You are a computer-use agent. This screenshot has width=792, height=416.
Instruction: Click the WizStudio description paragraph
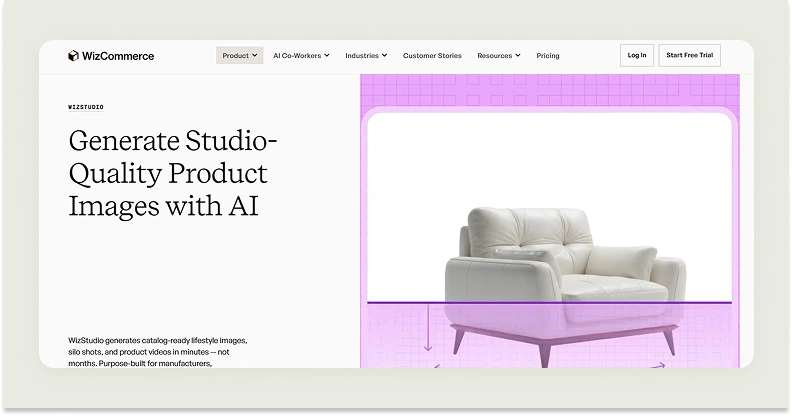[158, 352]
